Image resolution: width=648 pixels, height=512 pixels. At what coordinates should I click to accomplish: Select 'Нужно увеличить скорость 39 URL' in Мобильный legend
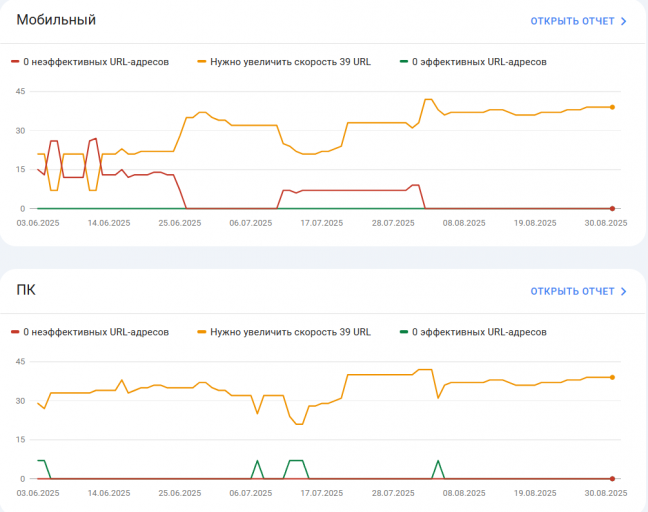[x=291, y=62]
